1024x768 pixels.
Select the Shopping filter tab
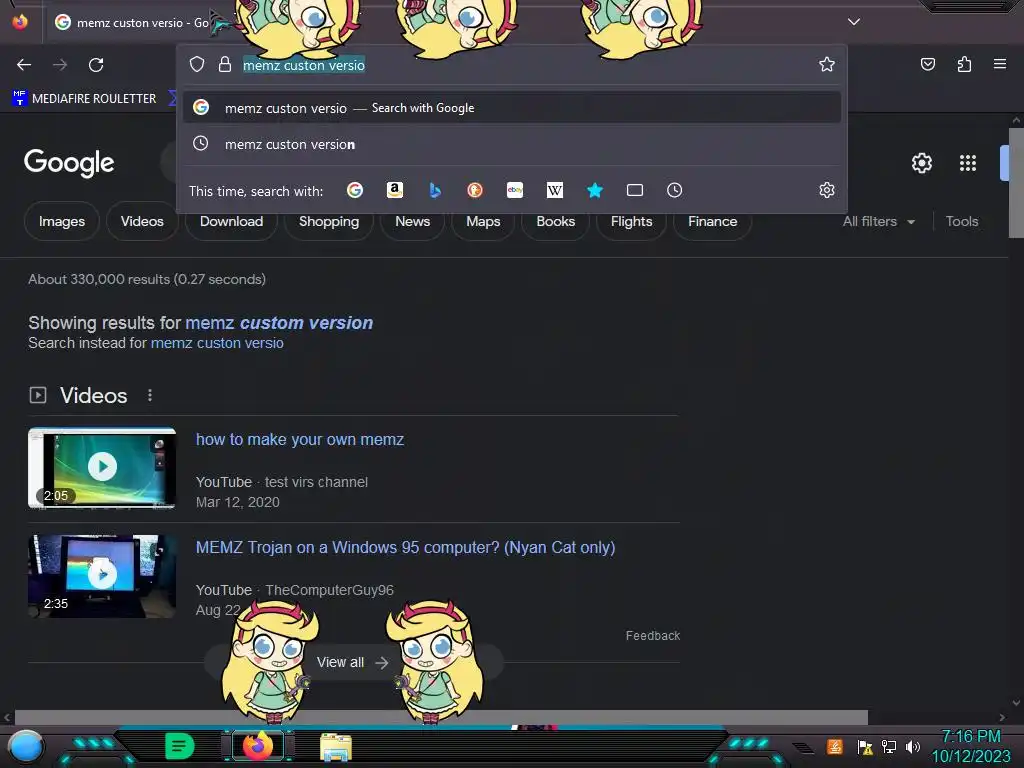(x=329, y=221)
